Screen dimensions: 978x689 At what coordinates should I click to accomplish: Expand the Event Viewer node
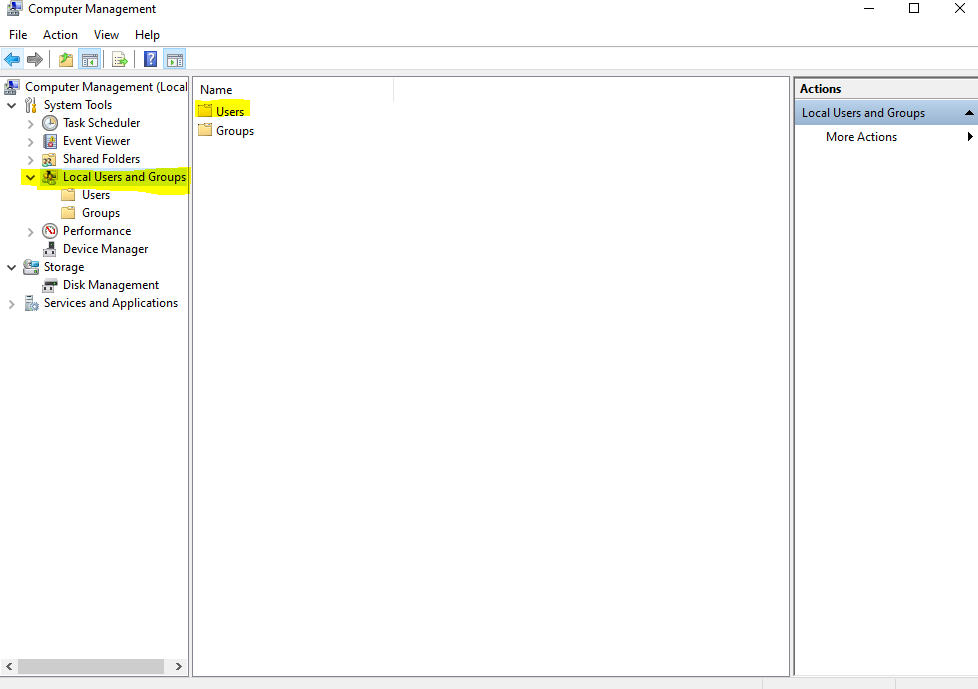[x=30, y=142]
